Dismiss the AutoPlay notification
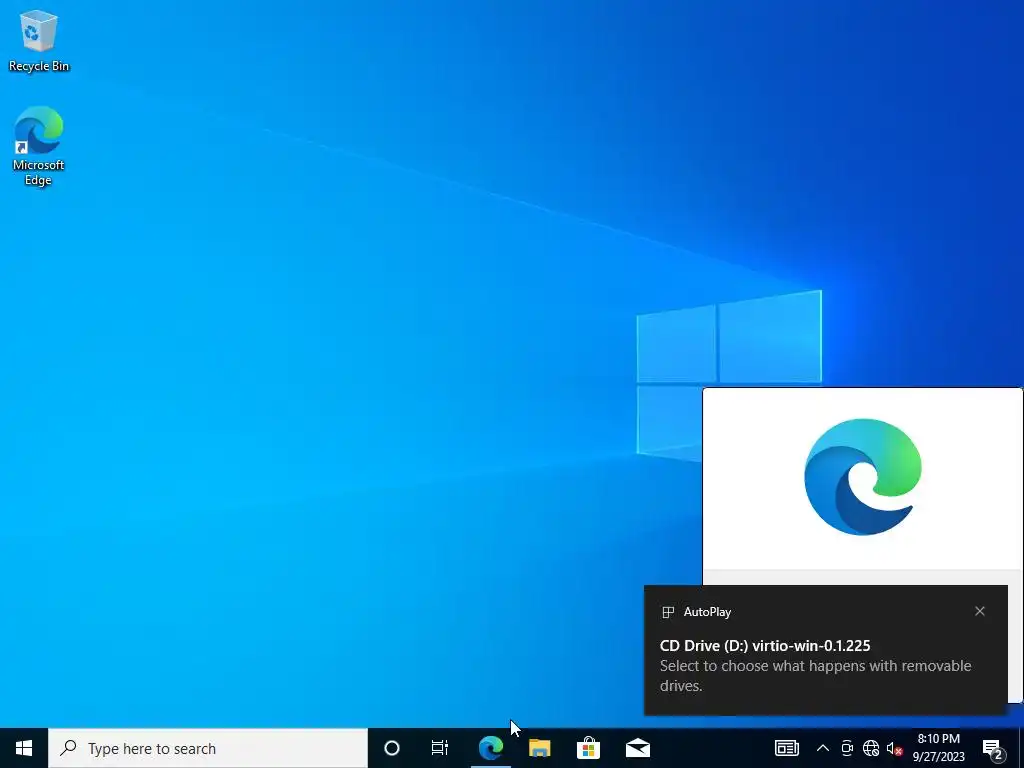This screenshot has height=768, width=1024. click(980, 611)
